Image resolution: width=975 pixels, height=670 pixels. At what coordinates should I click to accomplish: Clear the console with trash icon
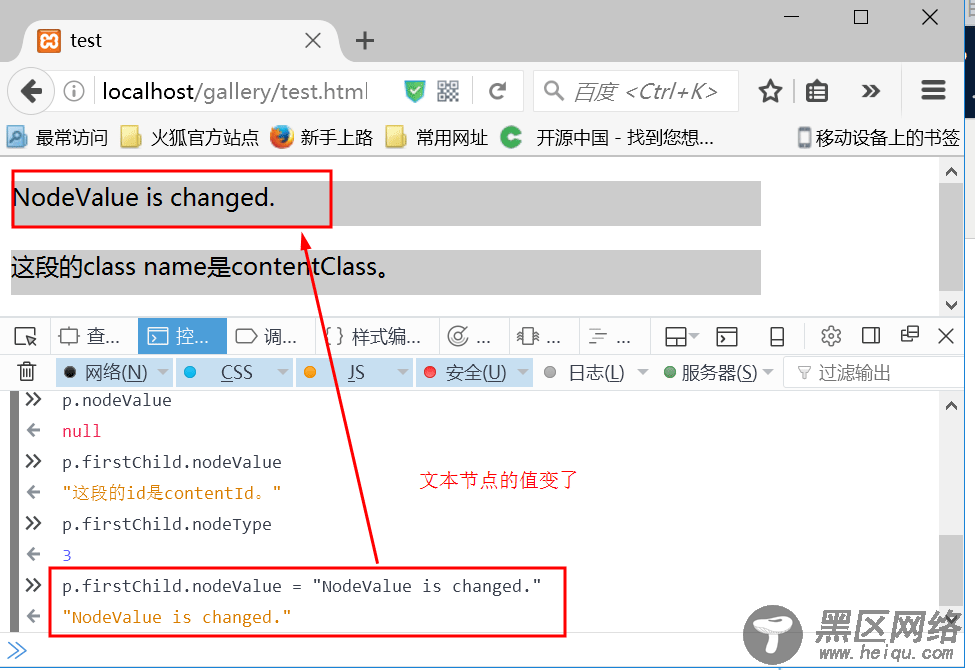(x=26, y=371)
